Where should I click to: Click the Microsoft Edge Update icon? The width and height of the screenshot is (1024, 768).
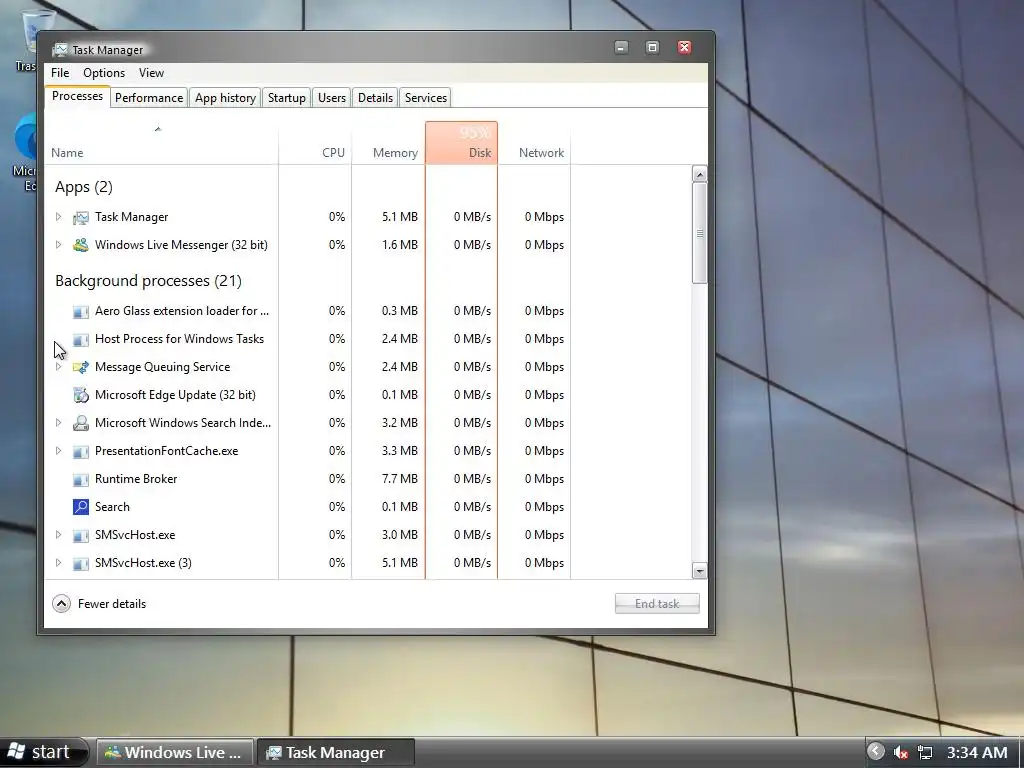click(x=81, y=395)
